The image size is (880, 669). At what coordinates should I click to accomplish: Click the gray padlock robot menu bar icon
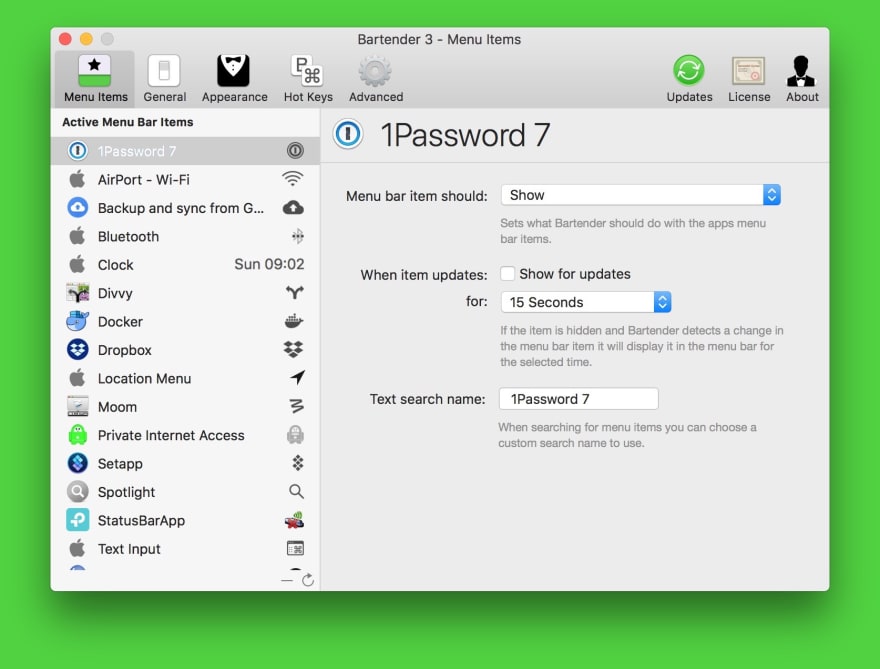295,434
